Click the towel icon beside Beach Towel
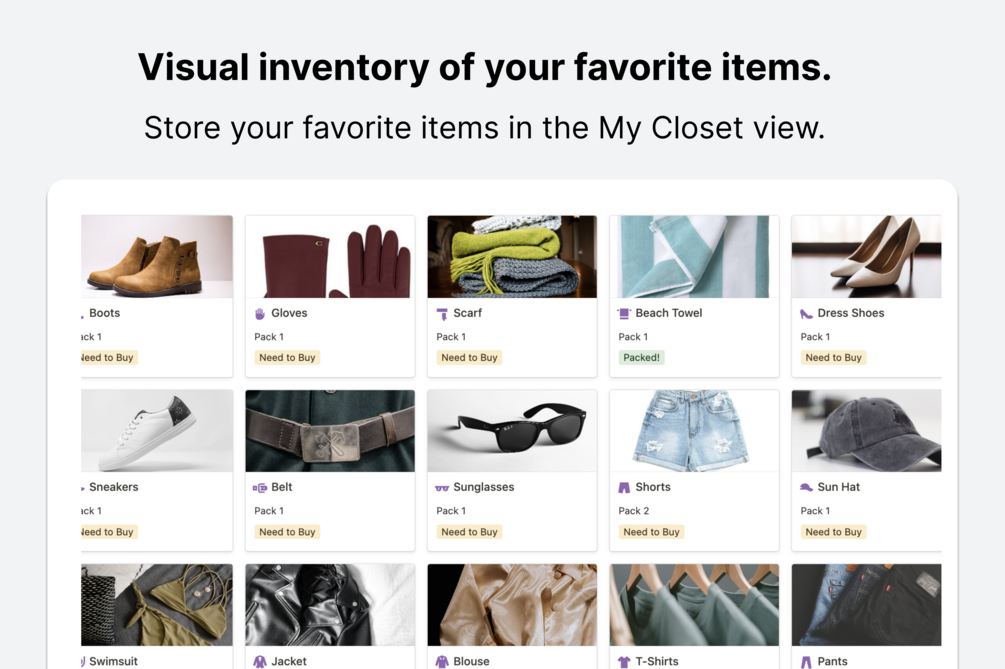This screenshot has width=1005, height=669. [624, 314]
